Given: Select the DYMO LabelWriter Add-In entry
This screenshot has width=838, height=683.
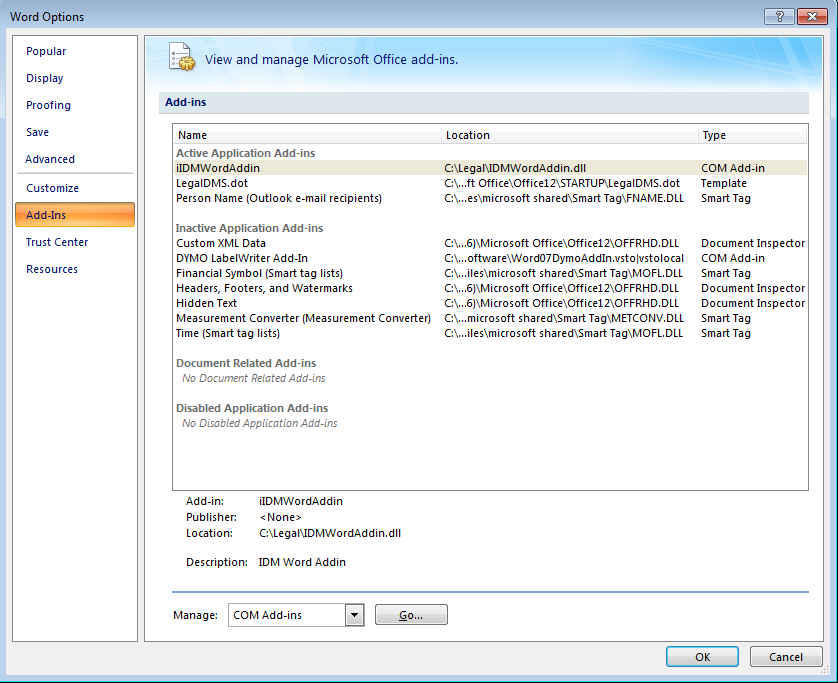Looking at the screenshot, I should click(x=242, y=258).
